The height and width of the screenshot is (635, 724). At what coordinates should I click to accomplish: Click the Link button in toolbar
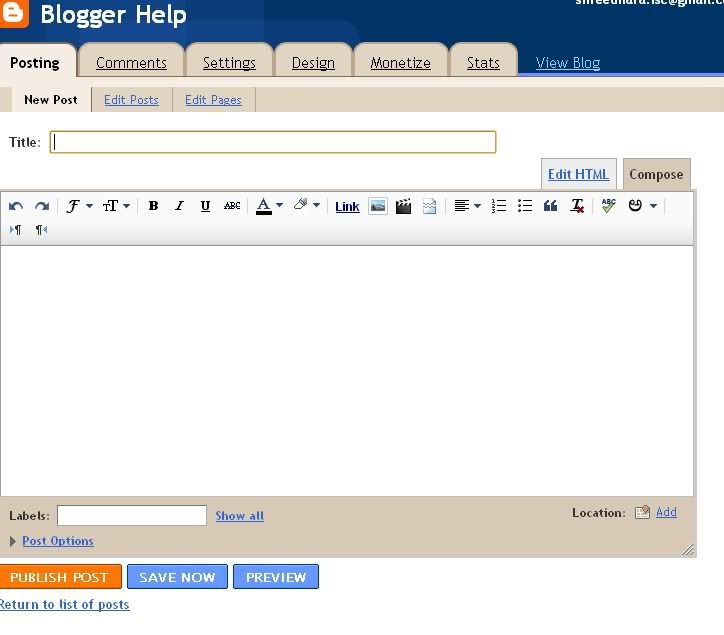(347, 207)
